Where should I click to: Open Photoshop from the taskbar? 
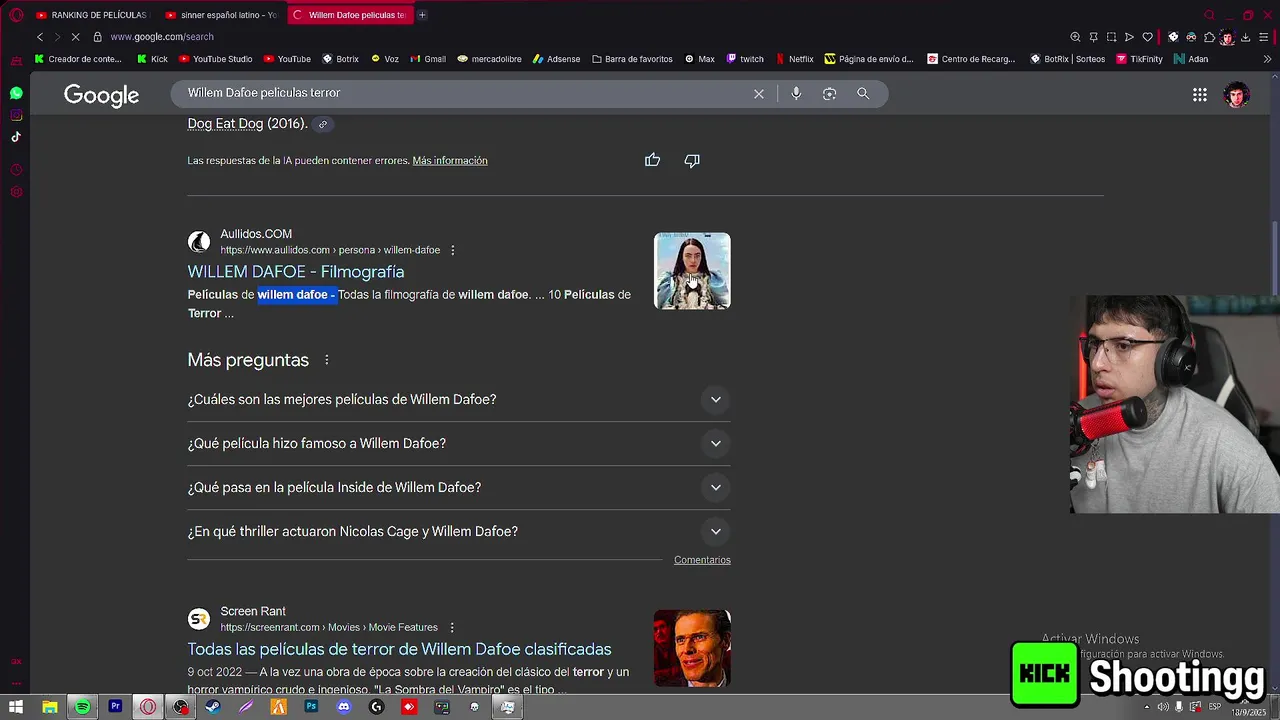[311, 707]
